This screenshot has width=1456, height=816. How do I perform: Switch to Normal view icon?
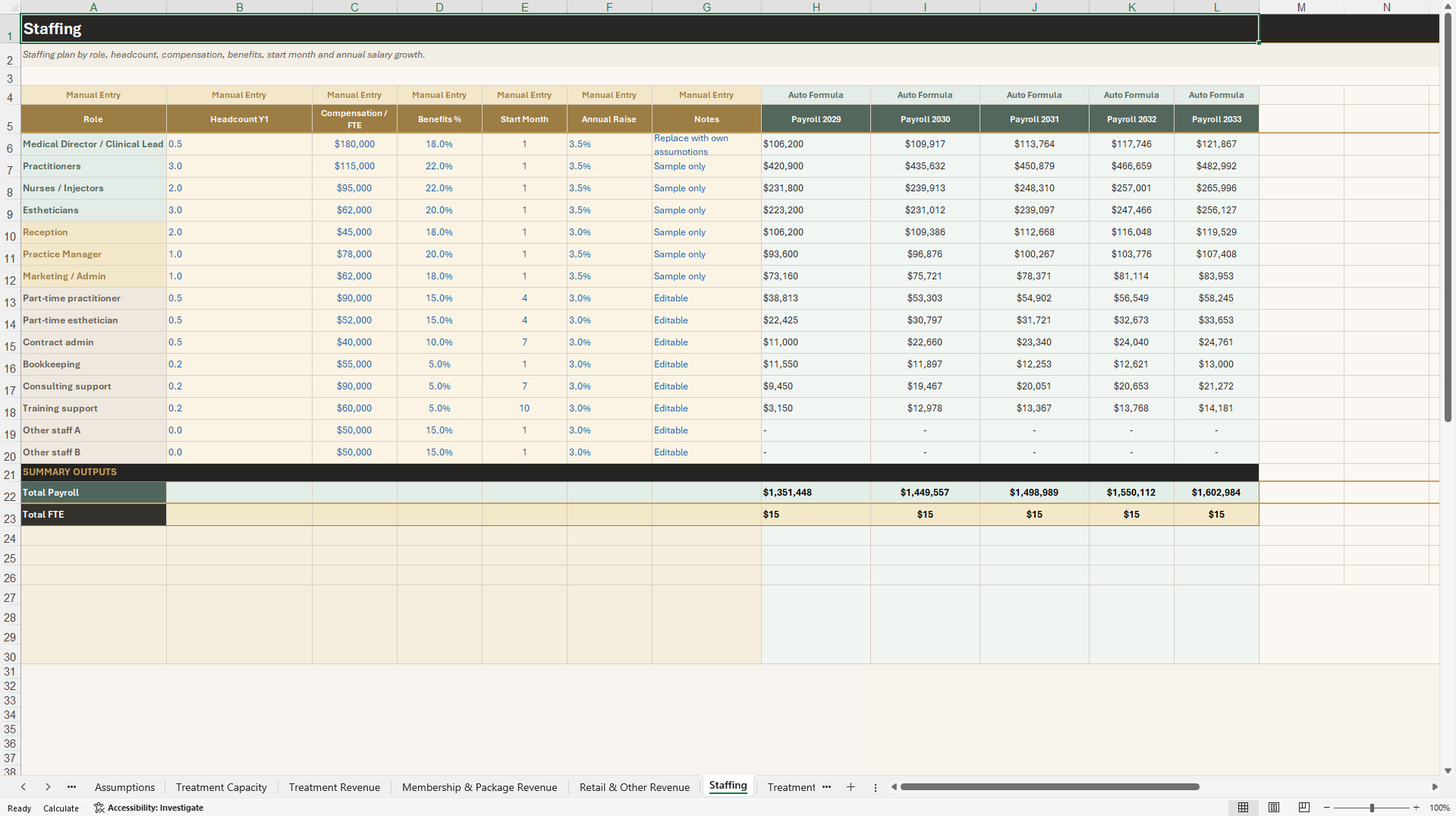(x=1243, y=808)
